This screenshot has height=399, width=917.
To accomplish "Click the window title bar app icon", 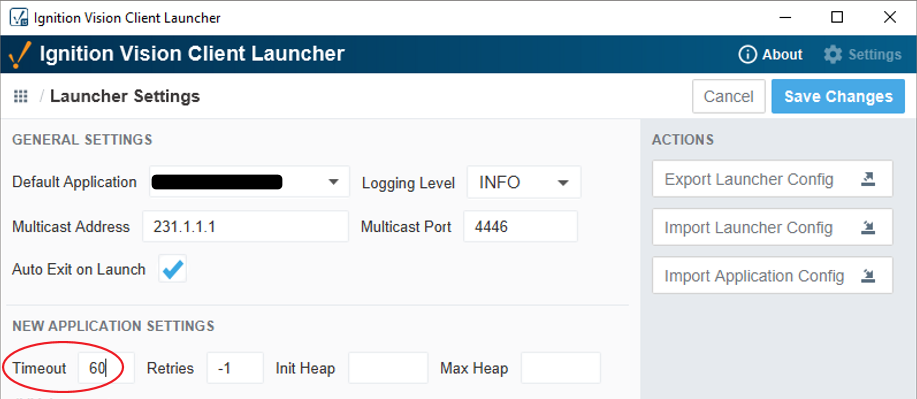I will [x=19, y=17].
